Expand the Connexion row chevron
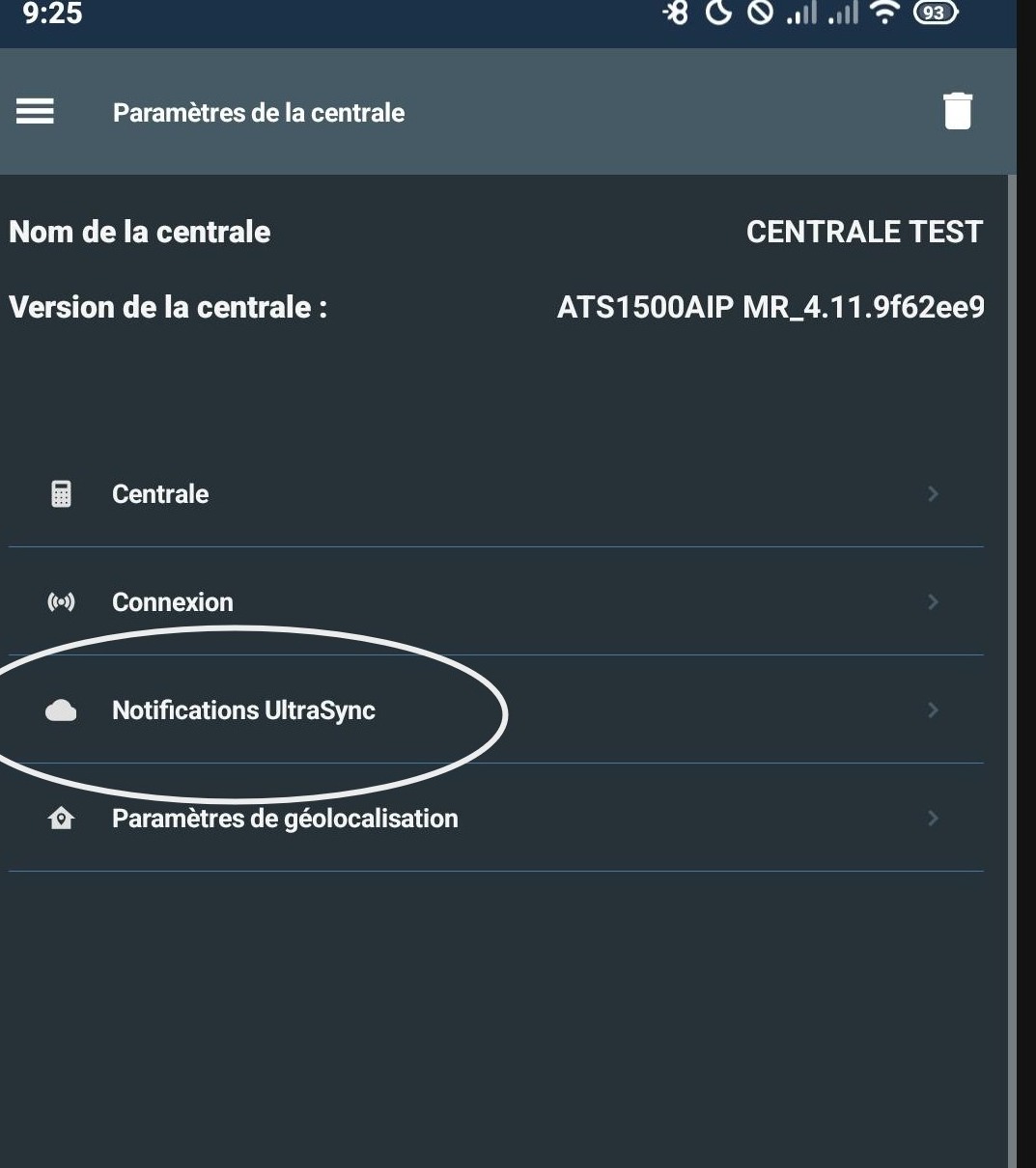 [x=932, y=602]
